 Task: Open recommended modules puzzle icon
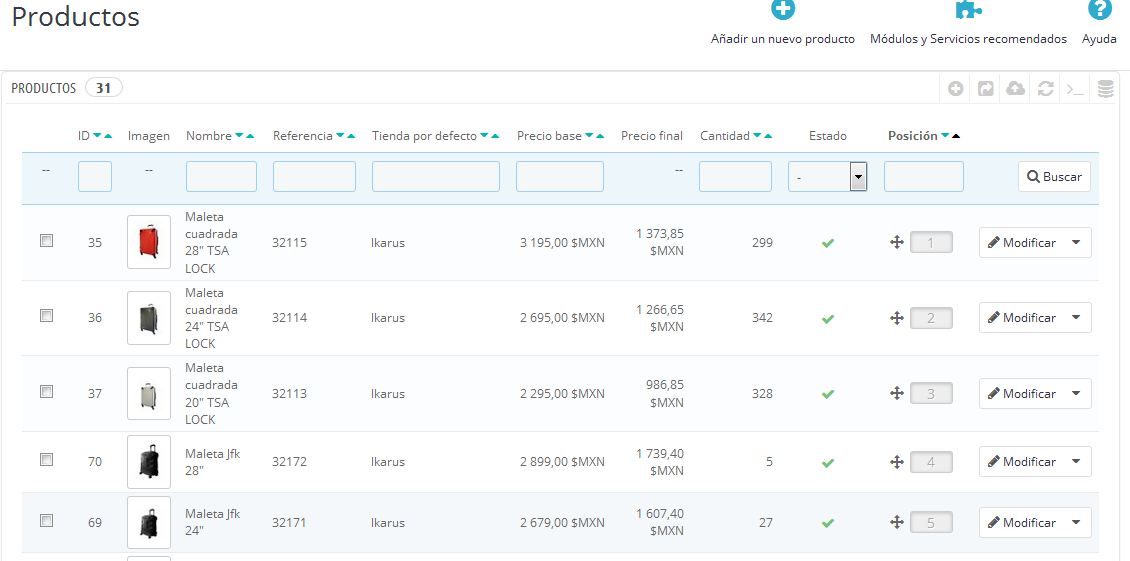(968, 9)
